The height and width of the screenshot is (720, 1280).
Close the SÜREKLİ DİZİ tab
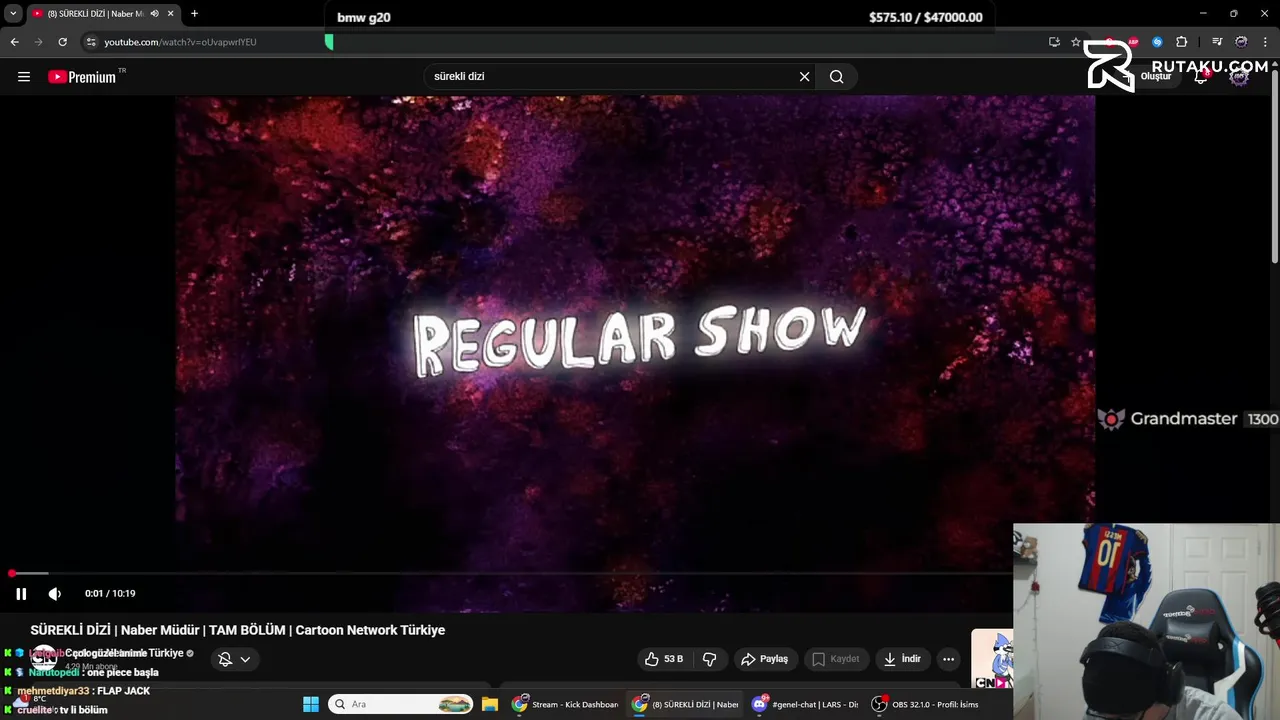pyautogui.click(x=171, y=13)
